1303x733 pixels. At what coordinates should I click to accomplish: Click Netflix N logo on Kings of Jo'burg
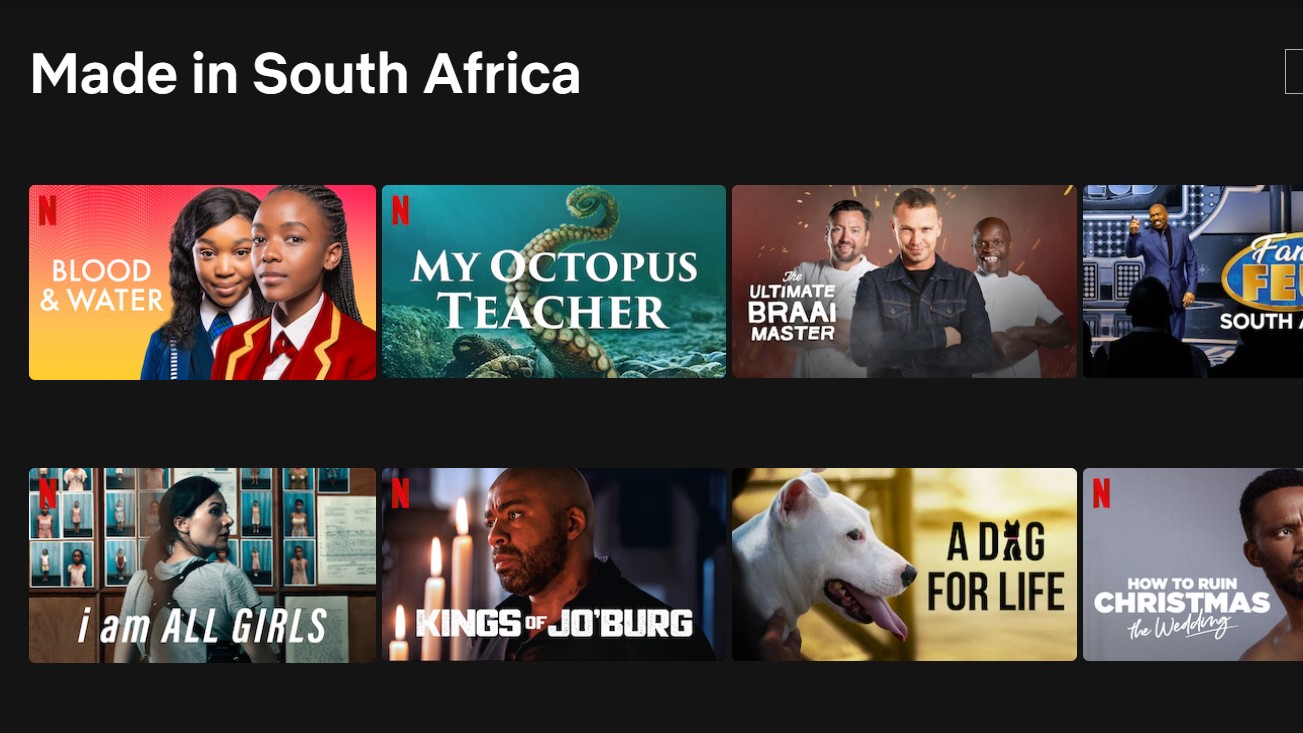[400, 493]
